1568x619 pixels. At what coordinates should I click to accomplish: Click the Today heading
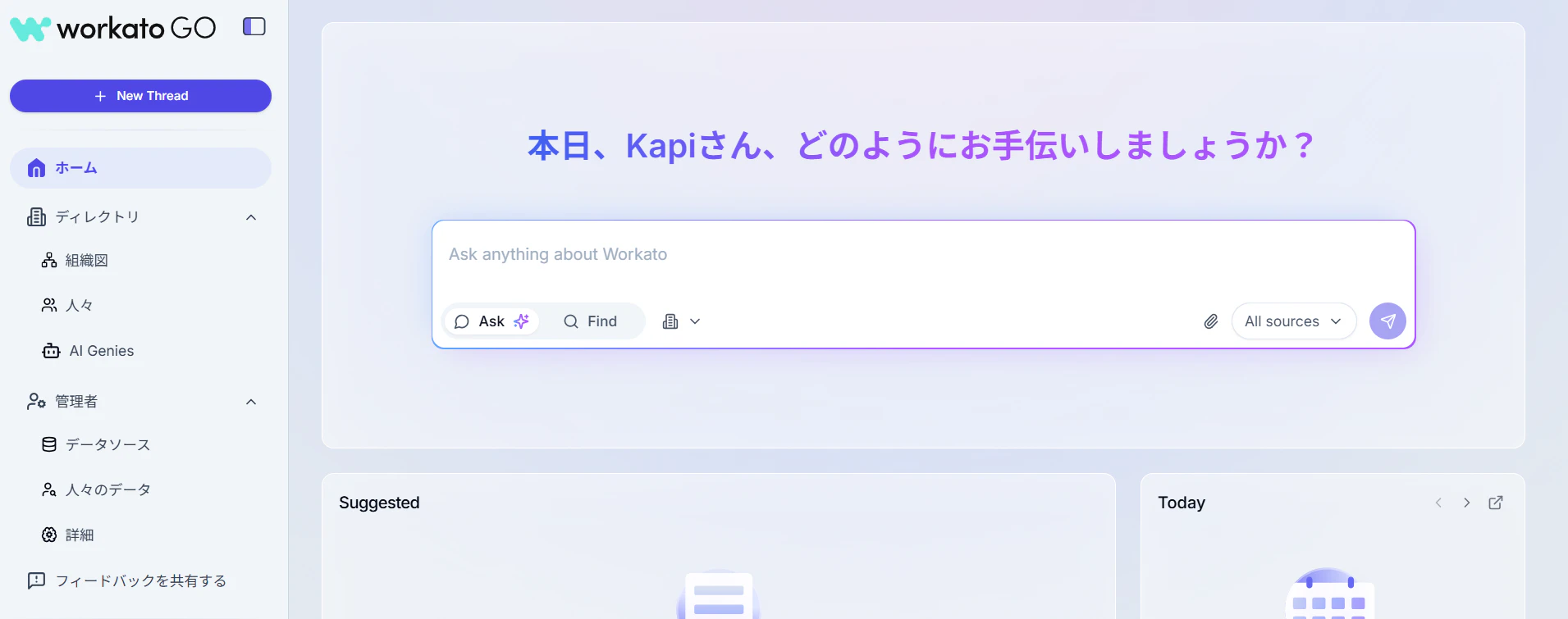pyautogui.click(x=1182, y=503)
